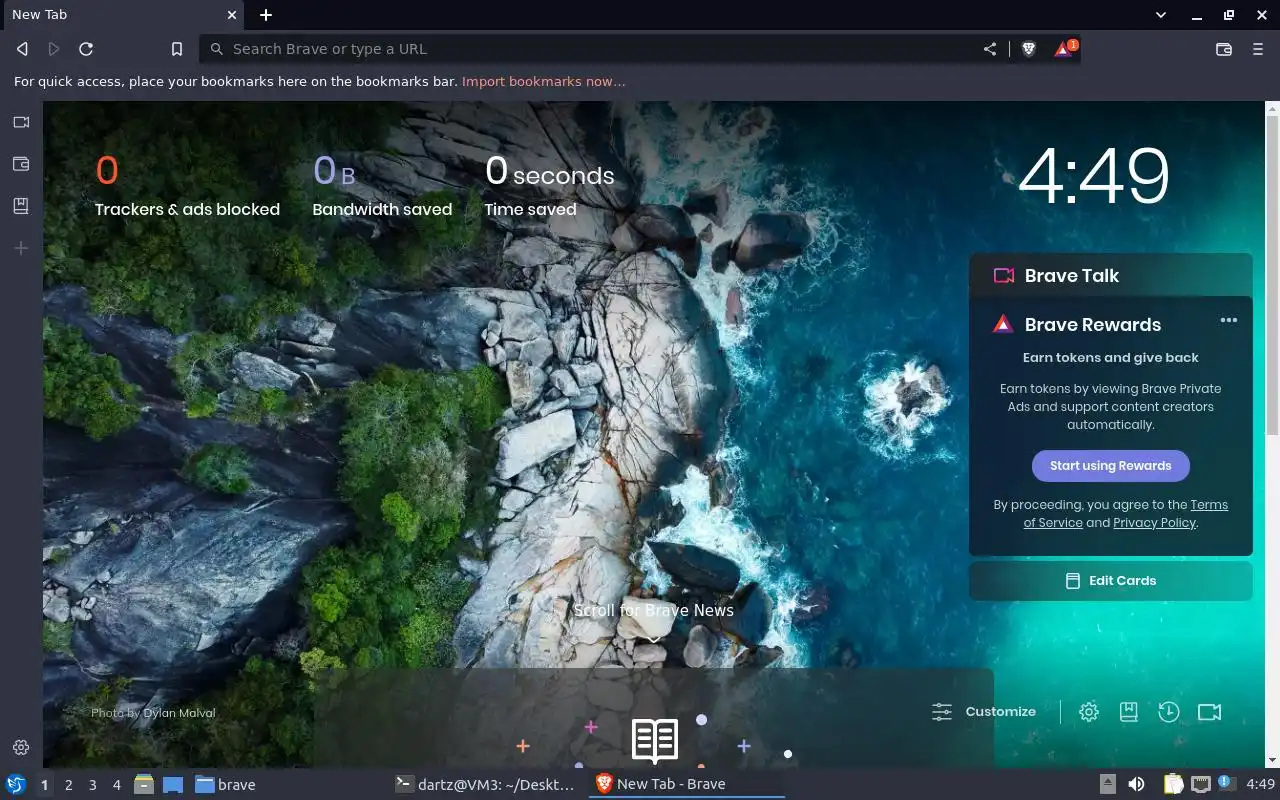Click the taskbar clock showing 4:49
This screenshot has width=1280, height=800.
[x=1261, y=785]
